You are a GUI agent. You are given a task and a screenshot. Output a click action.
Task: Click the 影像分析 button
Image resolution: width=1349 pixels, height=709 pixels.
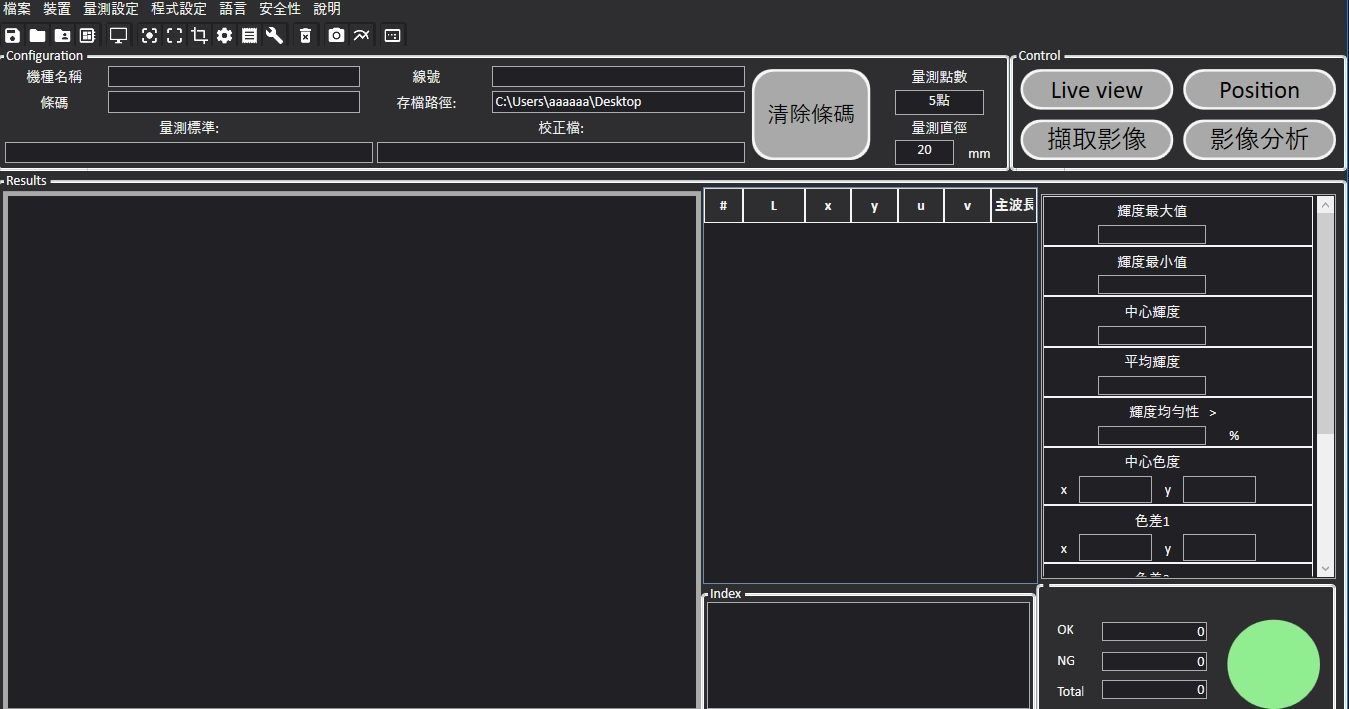[1259, 140]
